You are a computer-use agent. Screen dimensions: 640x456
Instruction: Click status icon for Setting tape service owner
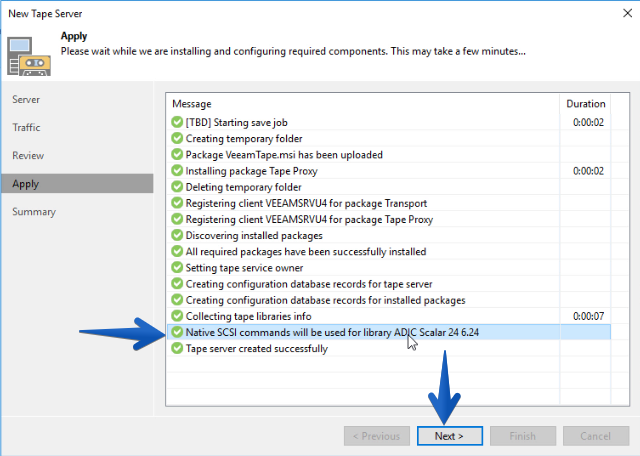[x=177, y=267]
